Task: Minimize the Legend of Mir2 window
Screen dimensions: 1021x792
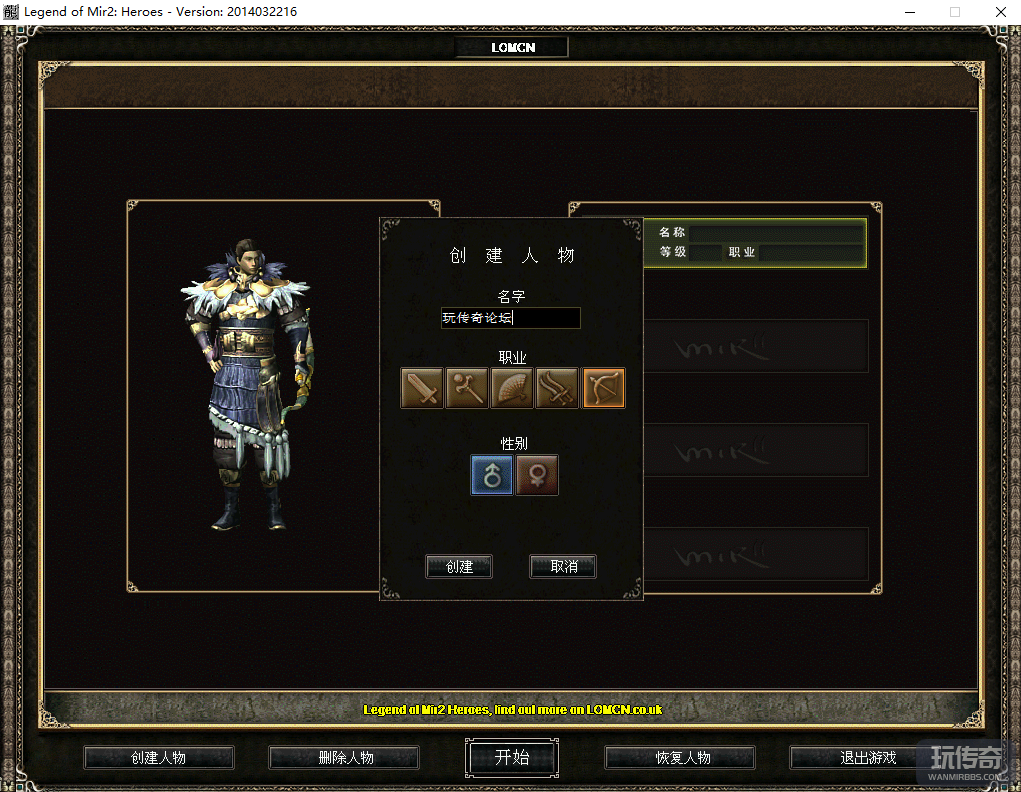Action: click(x=910, y=12)
